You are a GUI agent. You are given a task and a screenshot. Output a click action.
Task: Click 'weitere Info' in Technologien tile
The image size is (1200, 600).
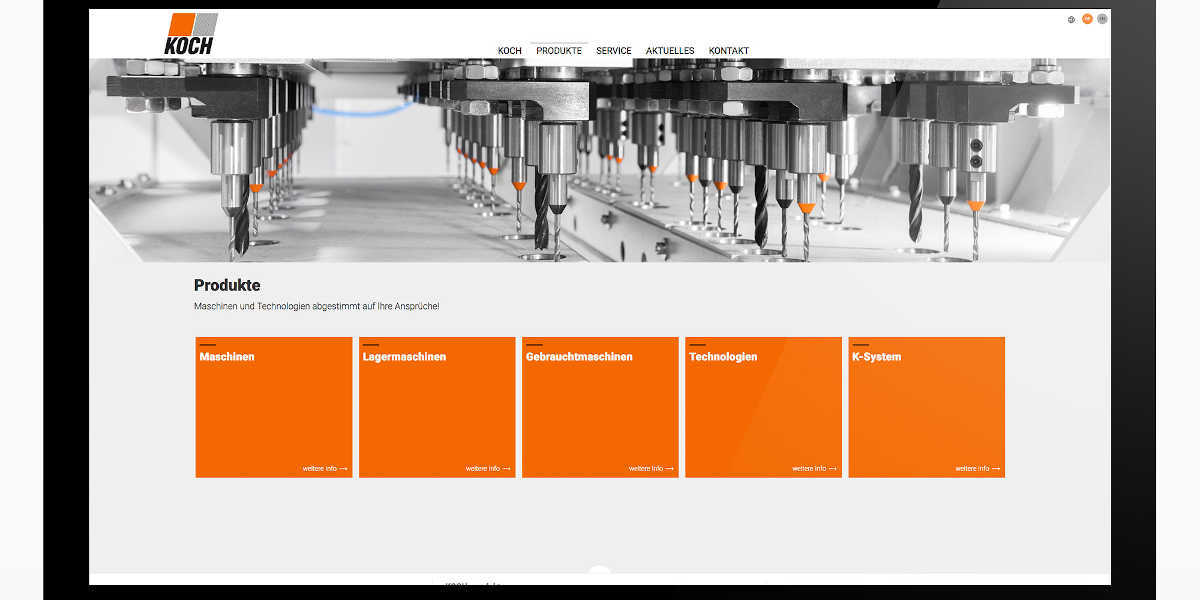pos(814,469)
